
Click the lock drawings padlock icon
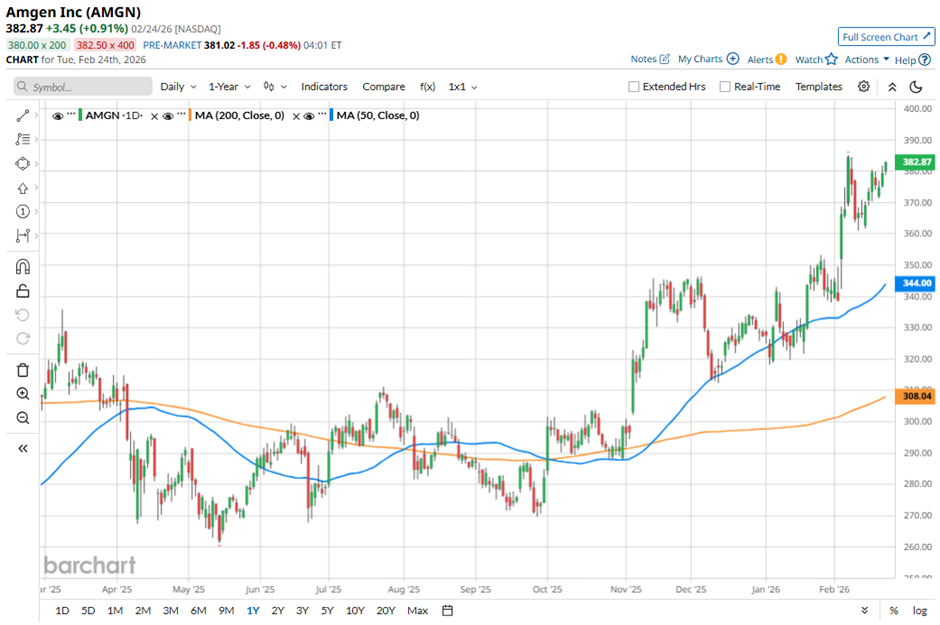(23, 291)
